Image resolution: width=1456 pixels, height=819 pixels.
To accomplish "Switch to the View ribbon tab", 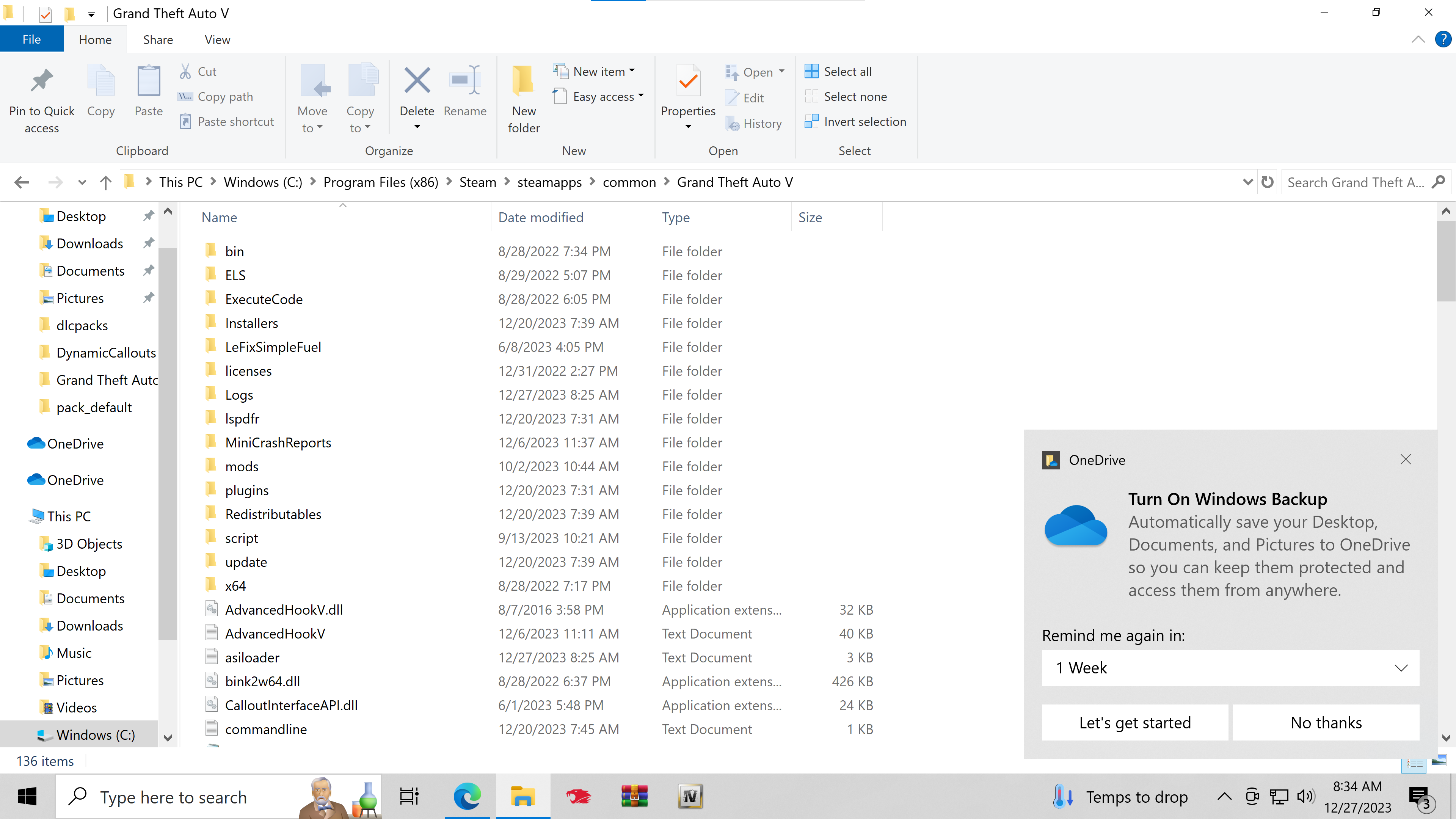I will [217, 39].
